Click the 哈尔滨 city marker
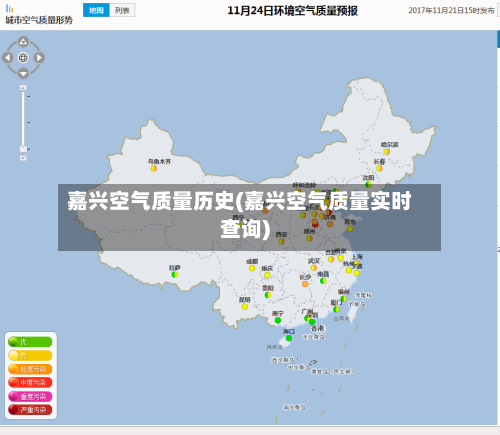 (x=387, y=152)
